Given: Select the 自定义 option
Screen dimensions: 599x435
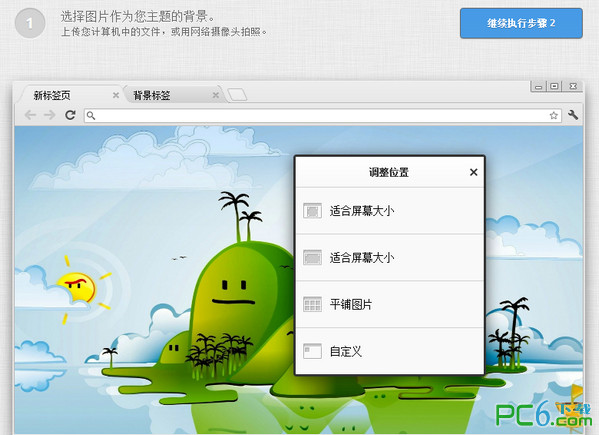Looking at the screenshot, I should click(390, 351).
